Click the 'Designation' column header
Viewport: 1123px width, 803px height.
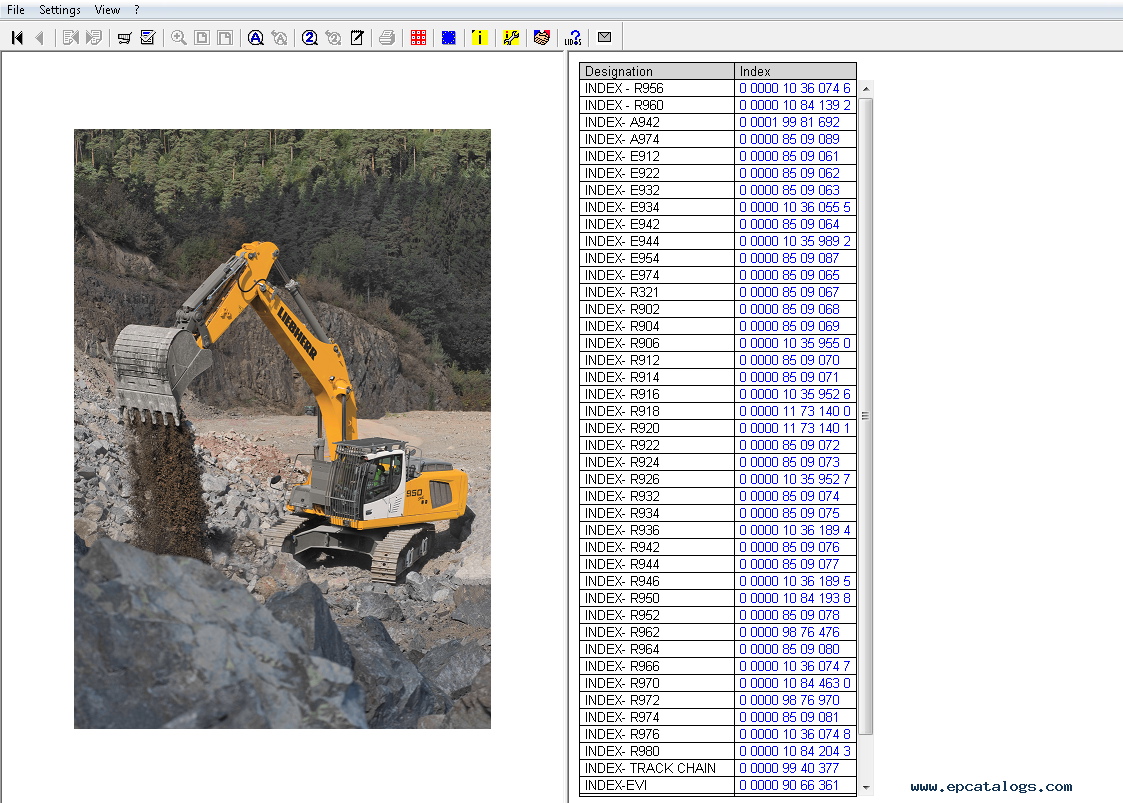(x=657, y=71)
